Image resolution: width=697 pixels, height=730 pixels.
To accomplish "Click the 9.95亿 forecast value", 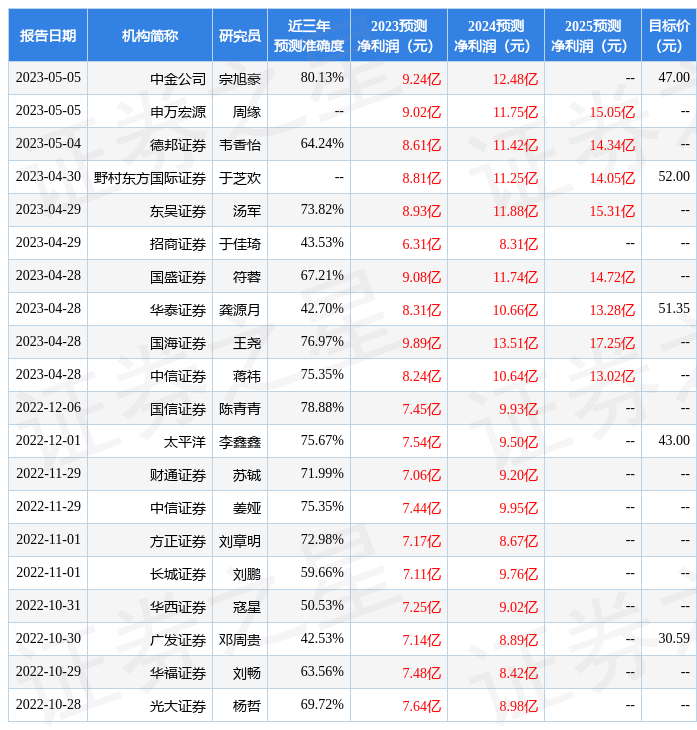I will (518, 508).
